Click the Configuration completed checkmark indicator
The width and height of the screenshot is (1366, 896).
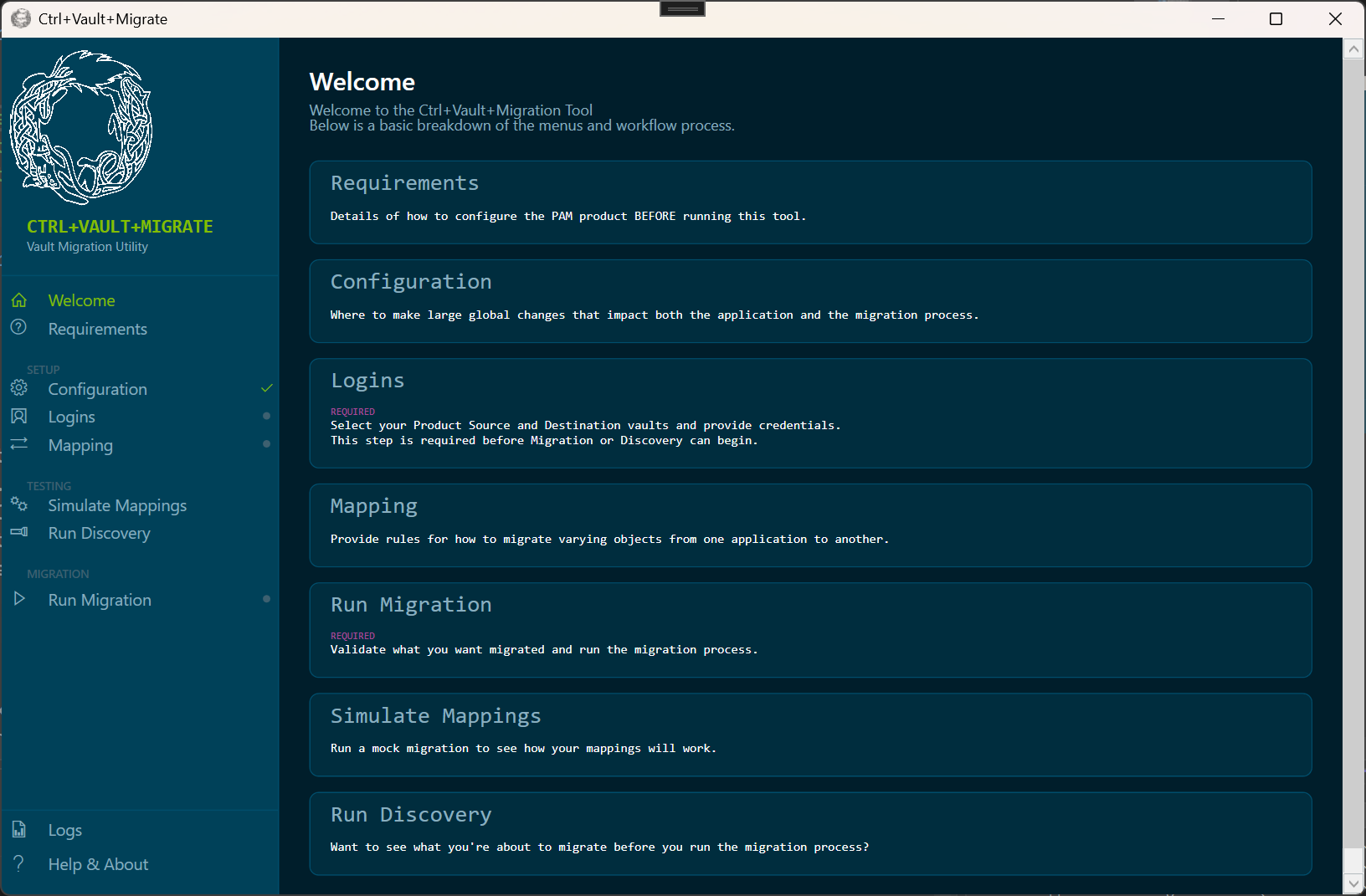point(266,388)
